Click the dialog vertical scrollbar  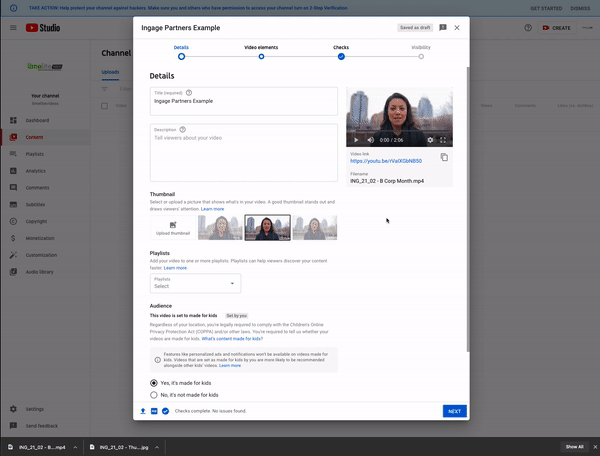point(467,209)
